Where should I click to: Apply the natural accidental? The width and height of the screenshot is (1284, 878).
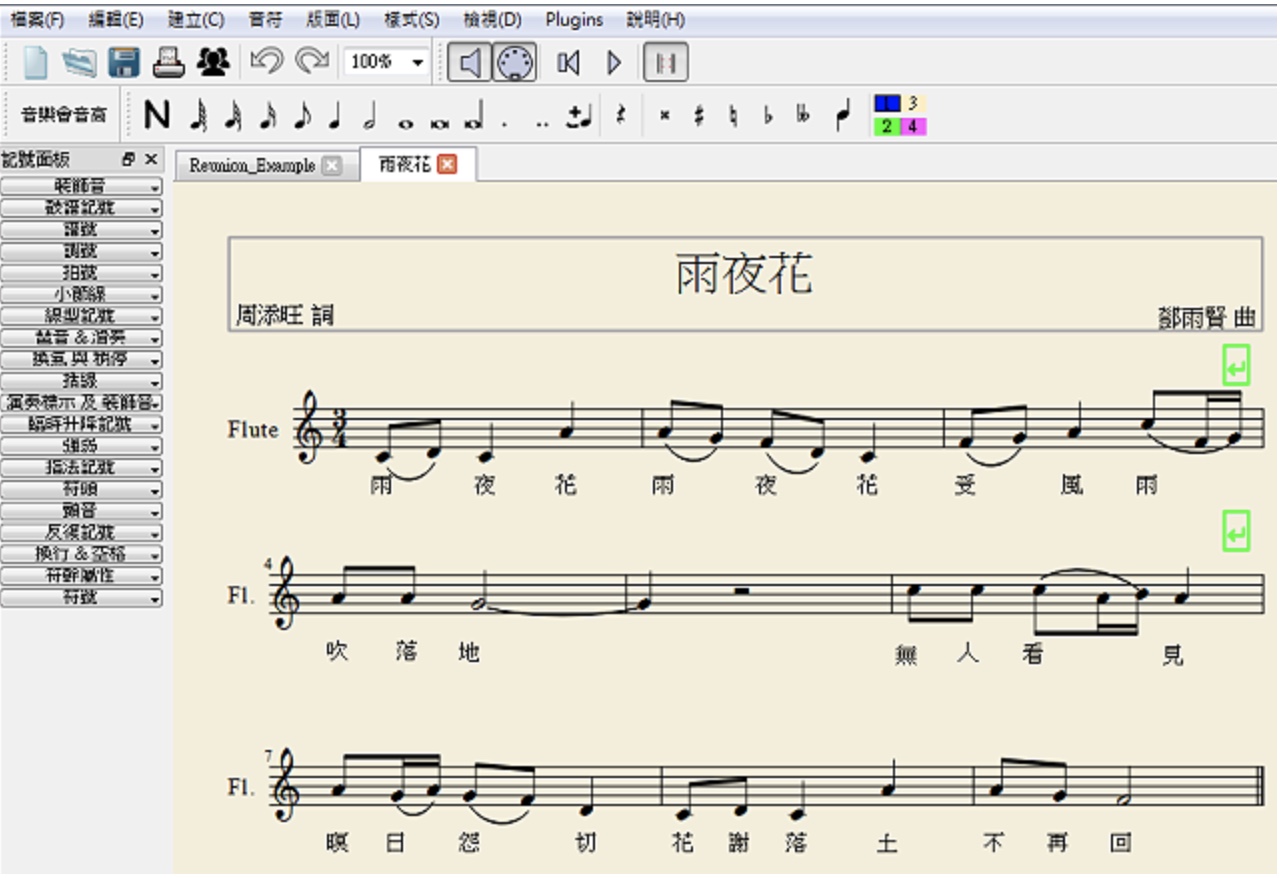coord(733,116)
